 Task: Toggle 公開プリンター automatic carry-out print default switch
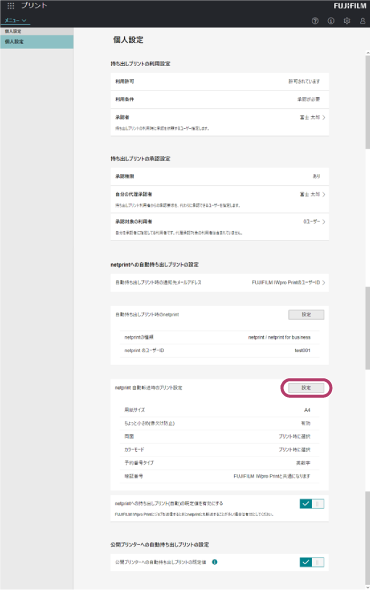pos(312,562)
